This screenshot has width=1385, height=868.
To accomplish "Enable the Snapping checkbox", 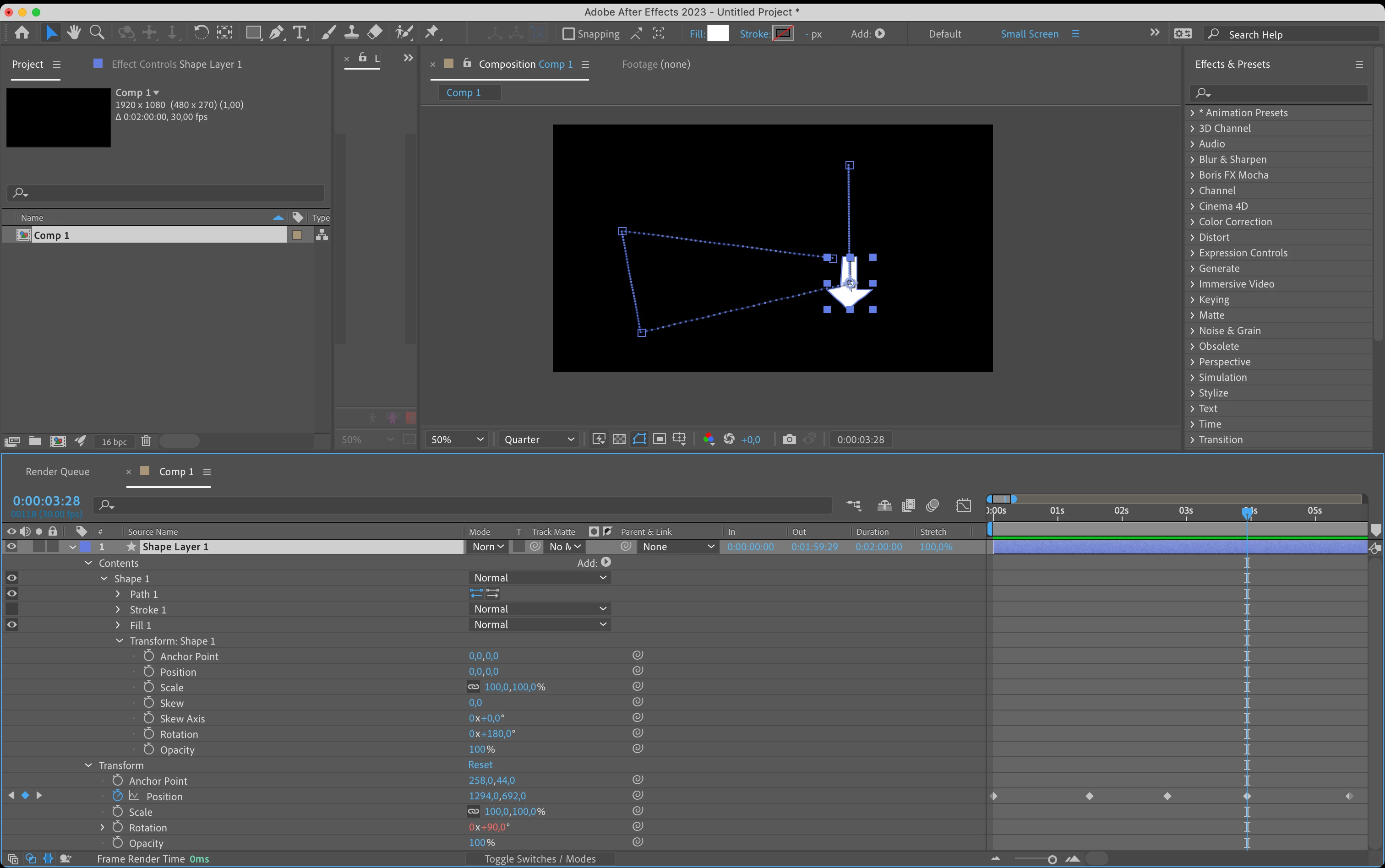I will tap(568, 34).
